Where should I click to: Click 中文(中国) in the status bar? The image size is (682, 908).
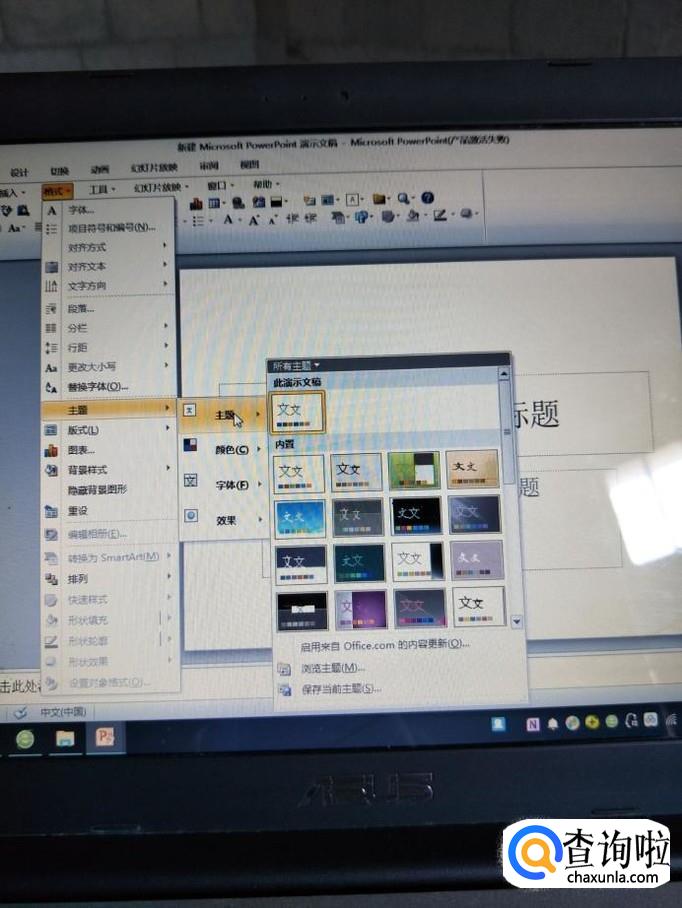(63, 711)
